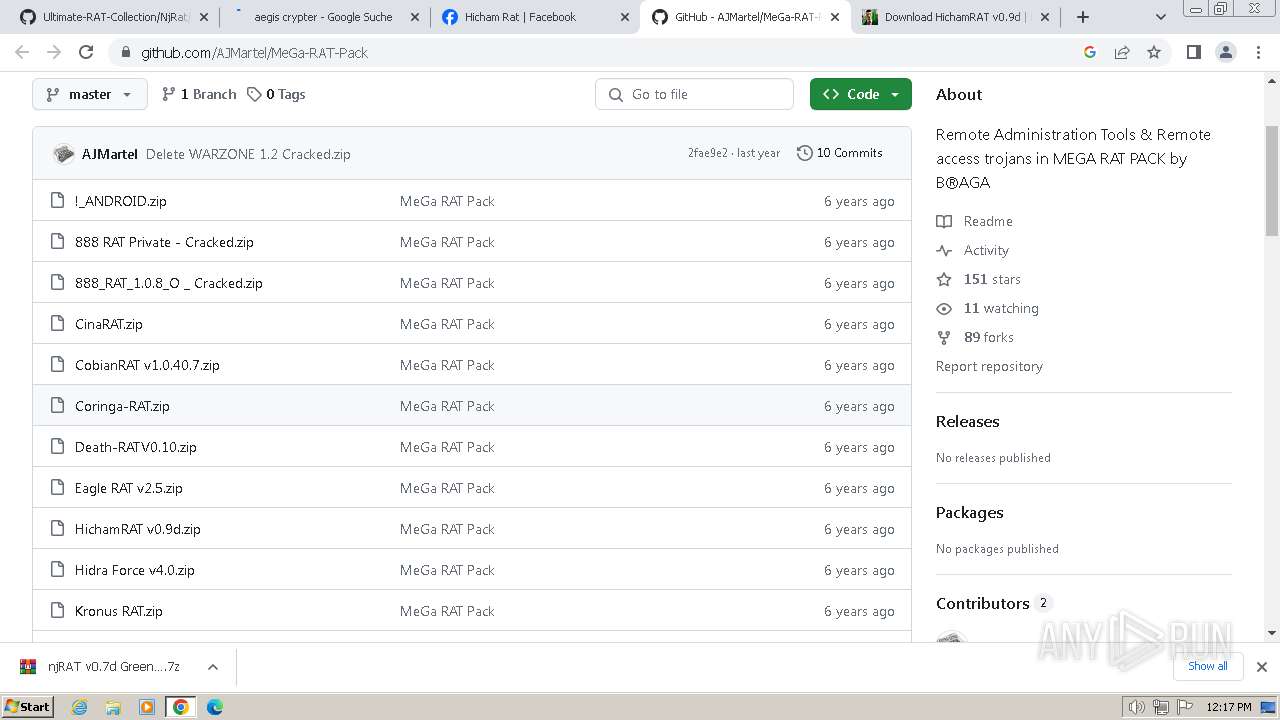Image resolution: width=1280 pixels, height=720 pixels.
Task: Click the eye icon next to 11 watching
Action: coord(944,308)
